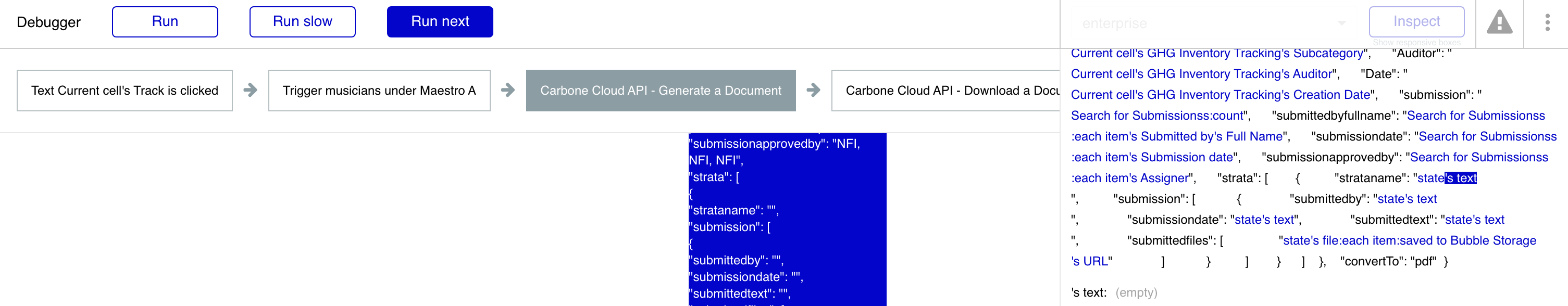Click the warning triangle icon
The width and height of the screenshot is (1568, 306).
1499,22
